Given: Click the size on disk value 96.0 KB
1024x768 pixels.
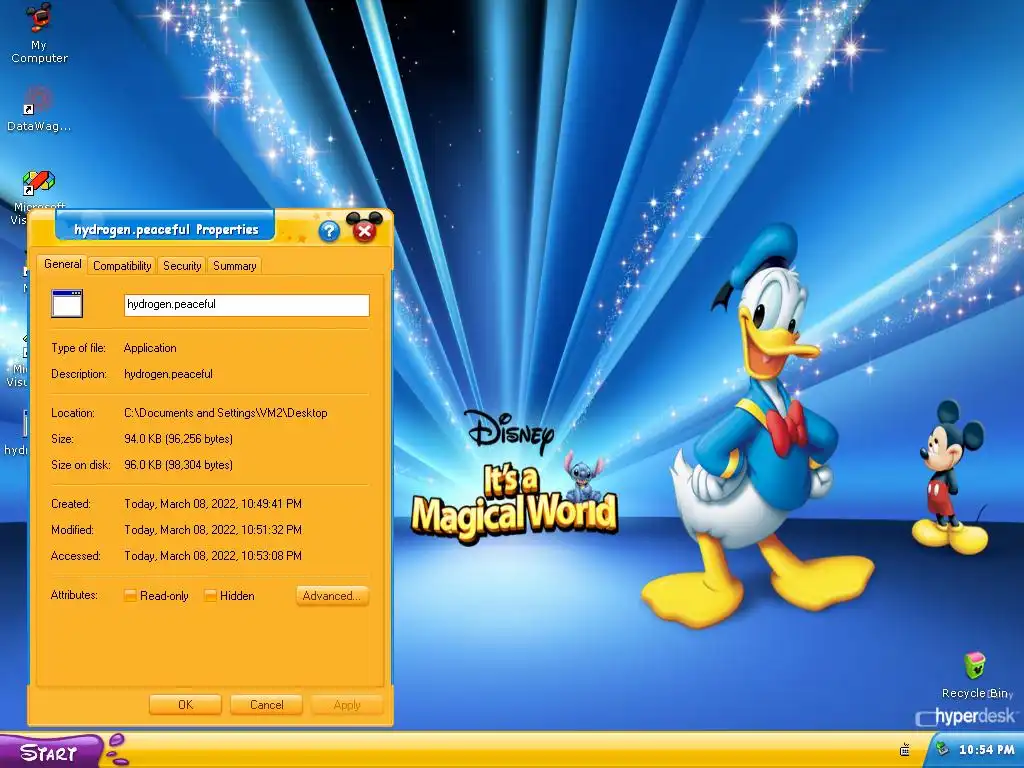Looking at the screenshot, I should point(178,465).
